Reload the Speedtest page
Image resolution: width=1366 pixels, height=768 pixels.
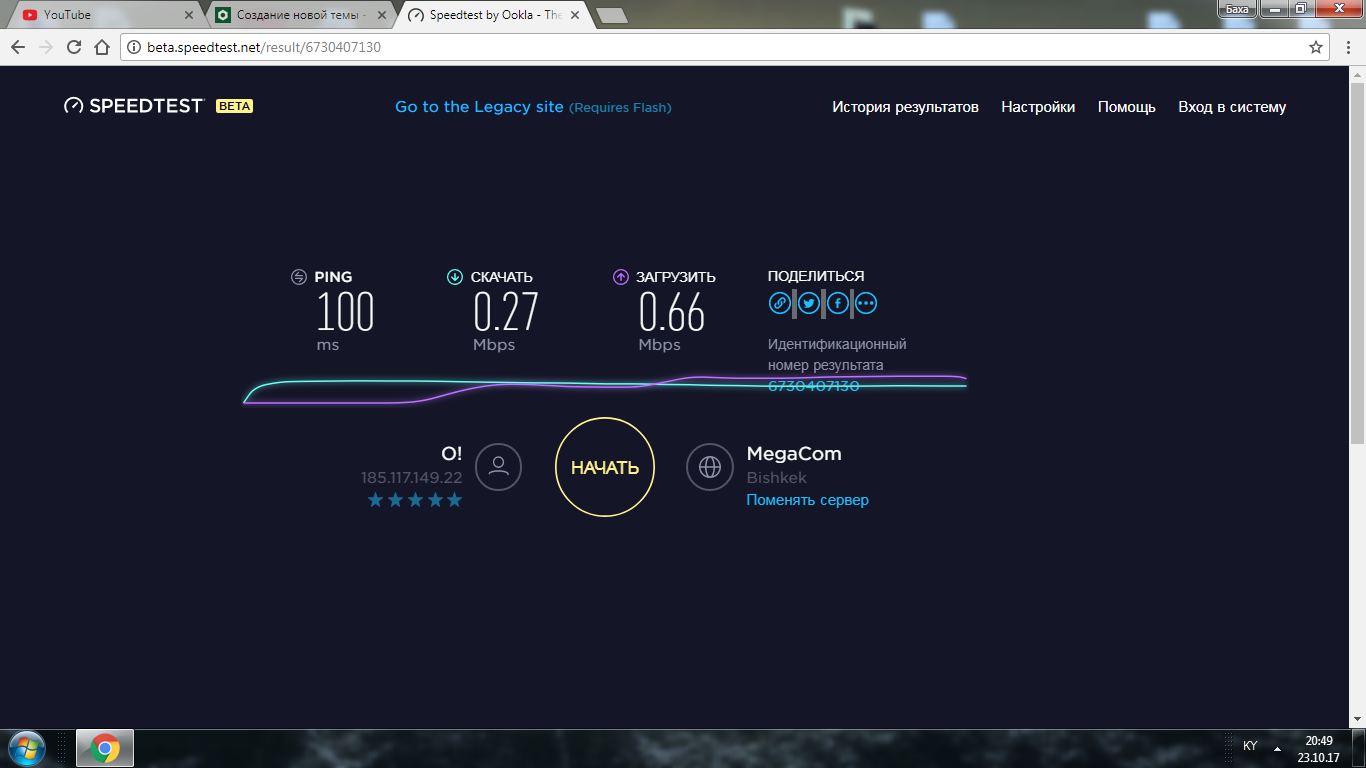coord(74,47)
